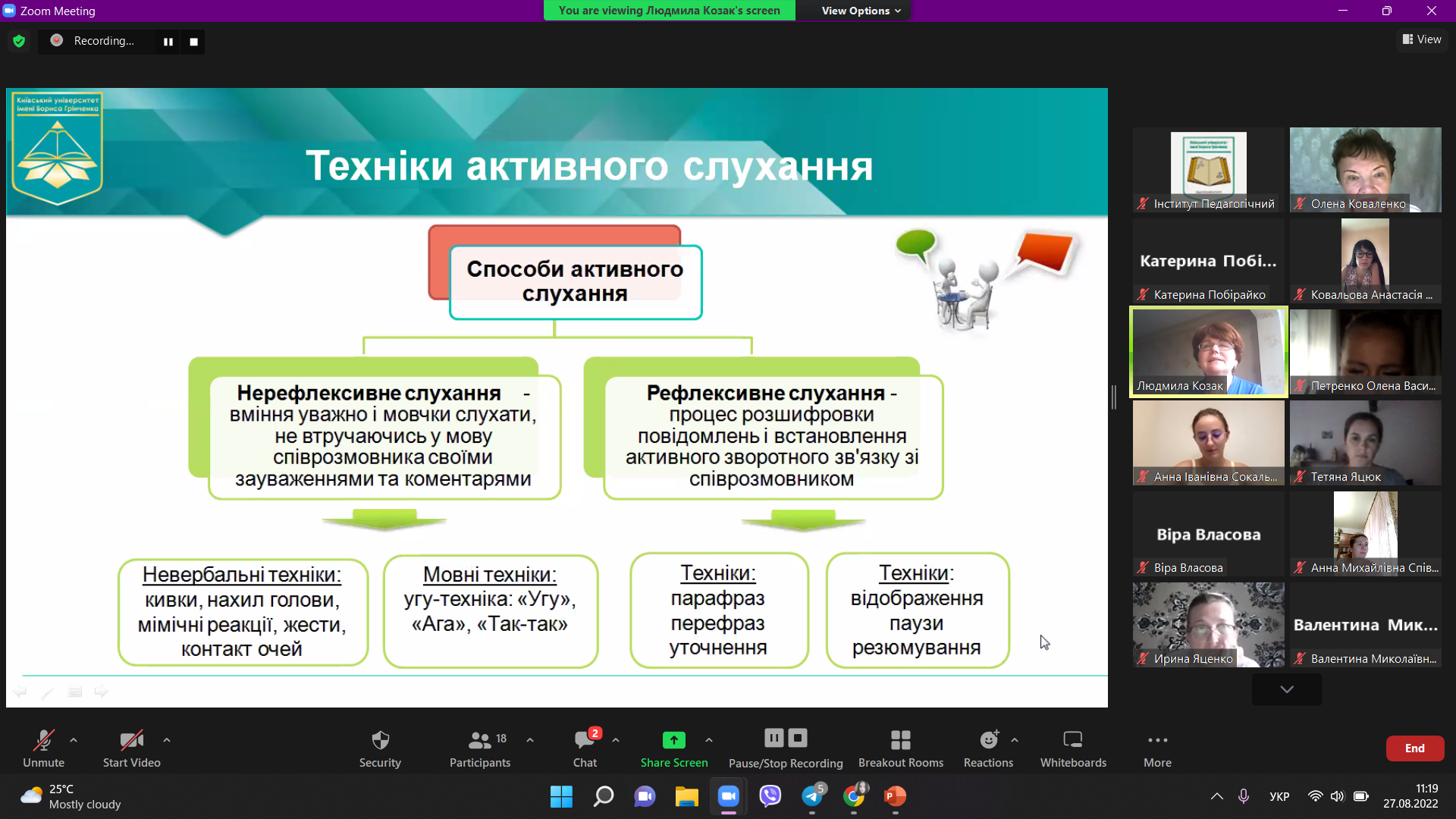1456x819 pixels.
Task: Click the red End button
Action: point(1414,748)
